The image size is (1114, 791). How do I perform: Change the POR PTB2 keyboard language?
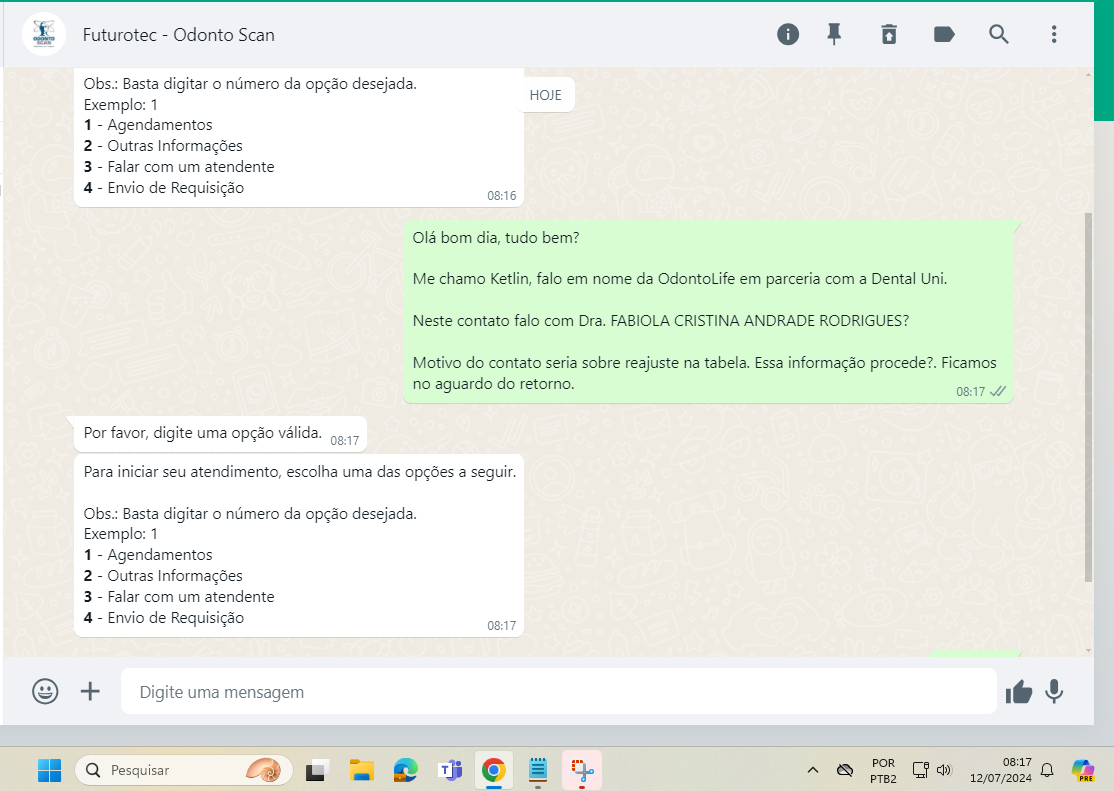(883, 770)
